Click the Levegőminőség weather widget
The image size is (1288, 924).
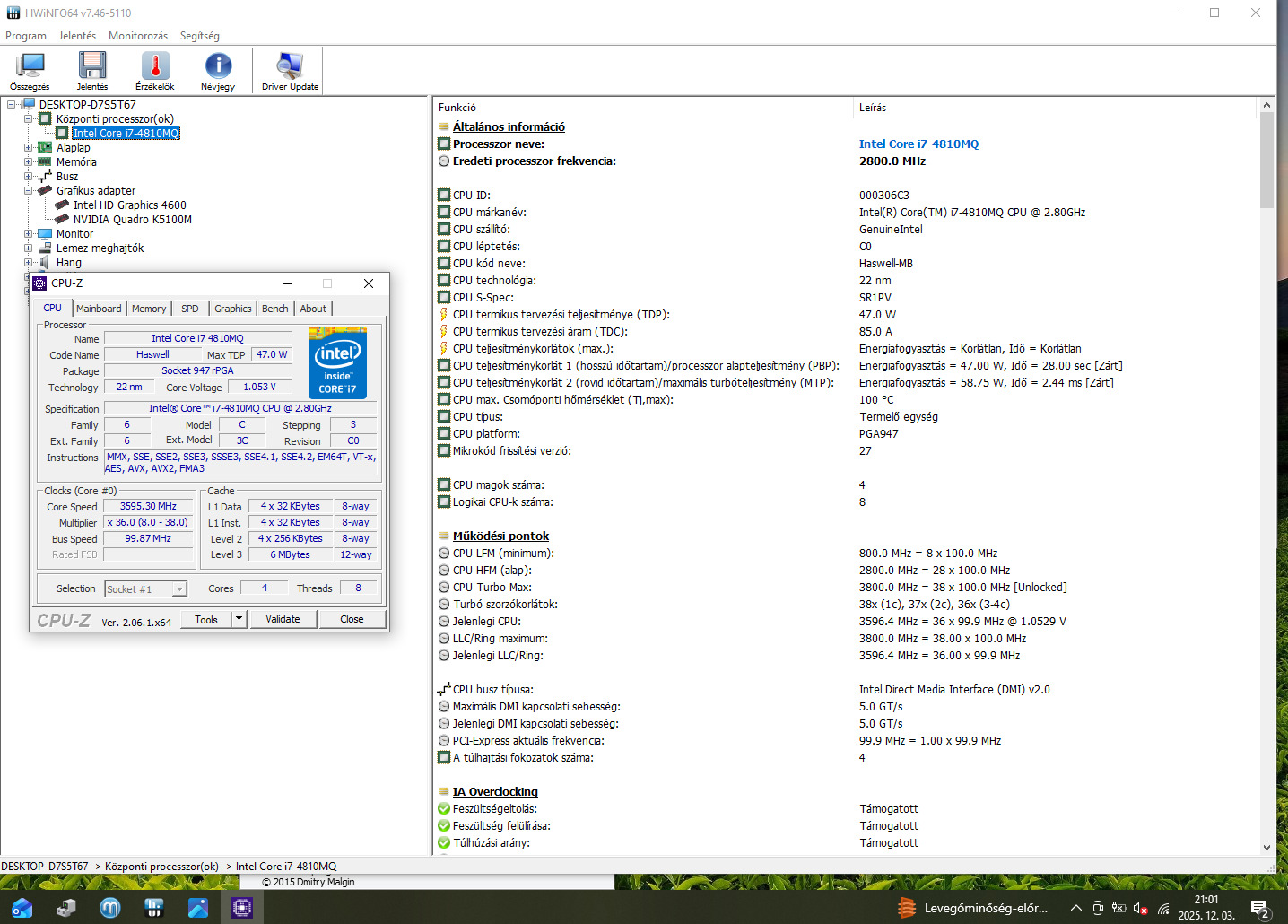(973, 908)
